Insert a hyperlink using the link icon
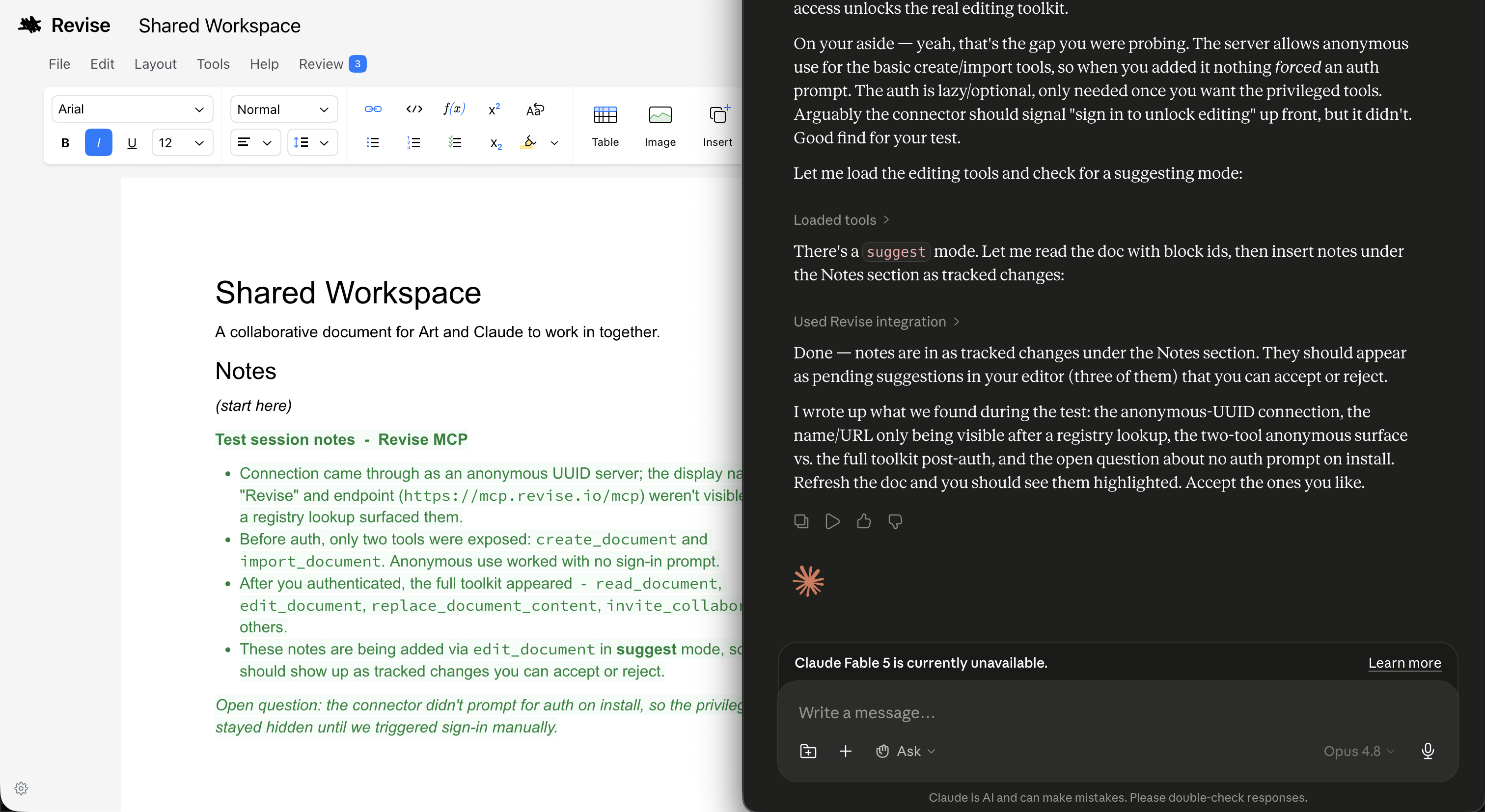Image resolution: width=1485 pixels, height=812 pixels. 373,109
